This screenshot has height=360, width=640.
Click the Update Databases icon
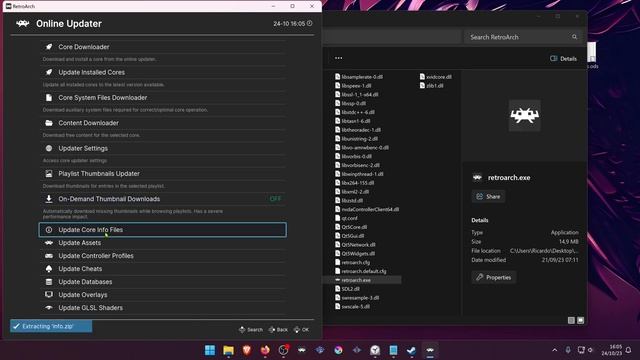tap(49, 282)
